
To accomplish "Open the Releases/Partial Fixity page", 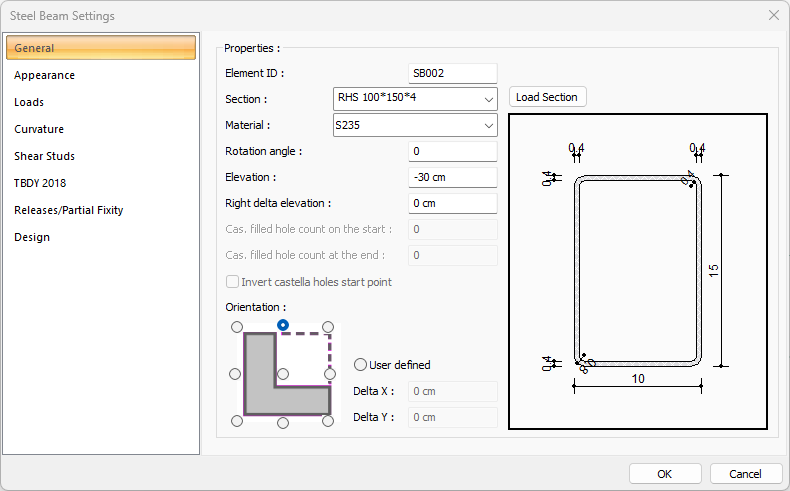I will click(x=69, y=210).
